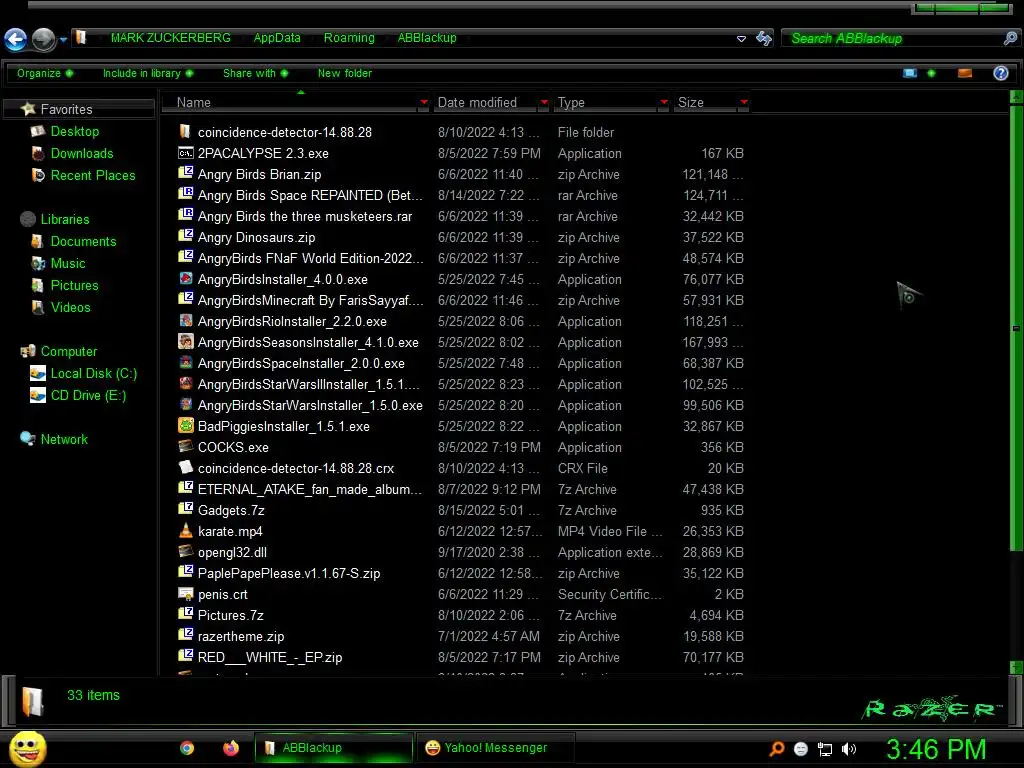Open the Videos library
Screen dimensions: 1024x768
pyautogui.click(x=71, y=308)
